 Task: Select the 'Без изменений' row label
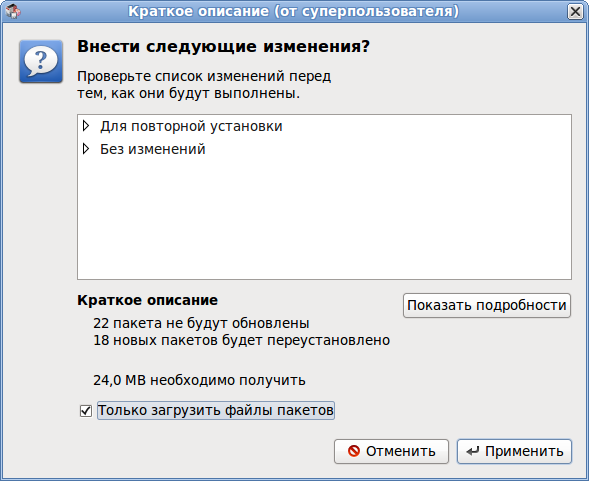[x=153, y=149]
